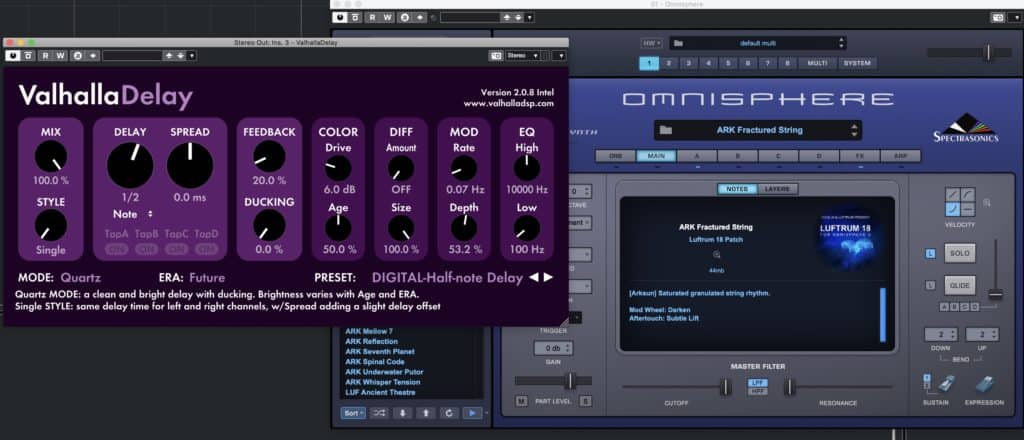Go to previous ValhallaDelay preset
The image size is (1024, 440).
(534, 277)
